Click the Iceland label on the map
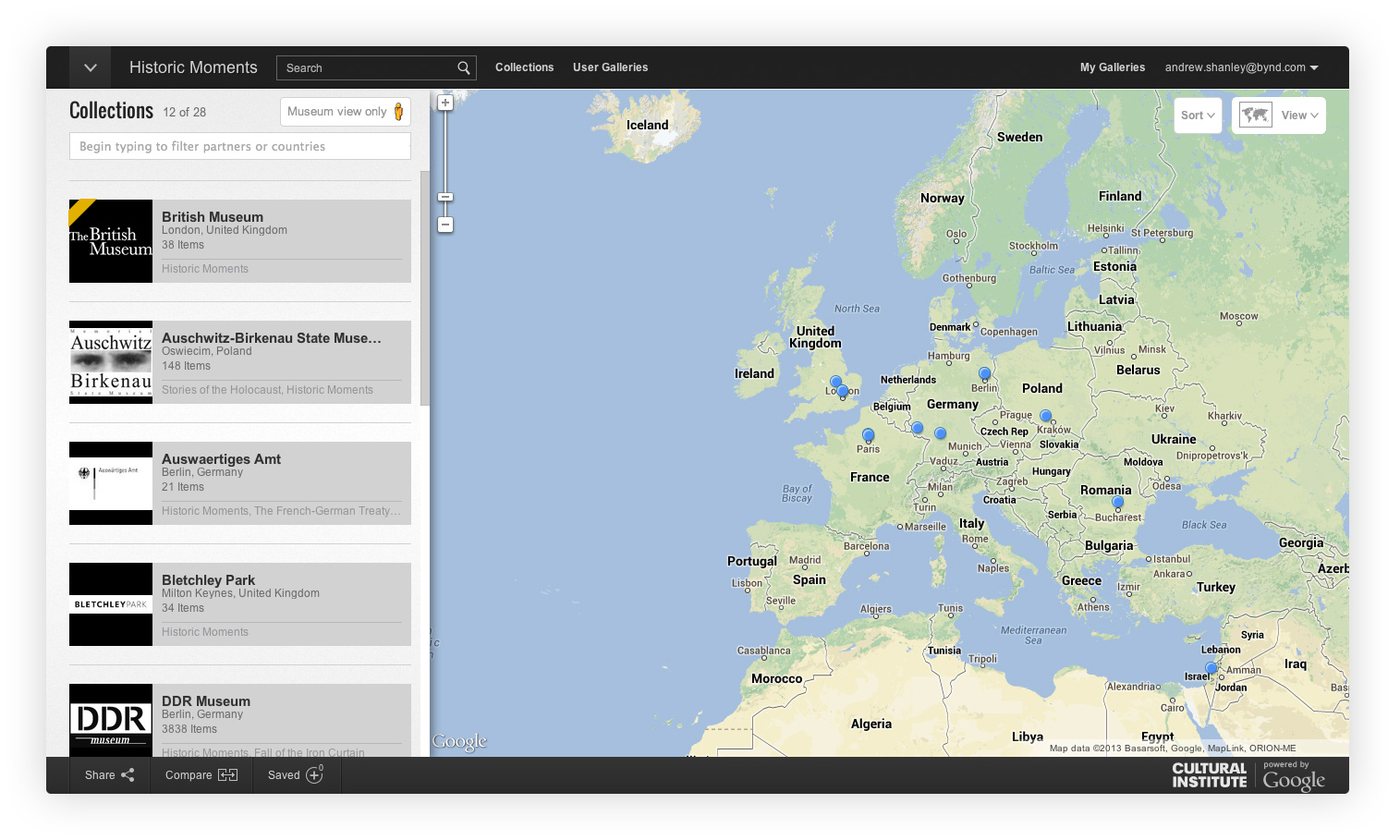The width and height of the screenshot is (1400, 840). (647, 125)
